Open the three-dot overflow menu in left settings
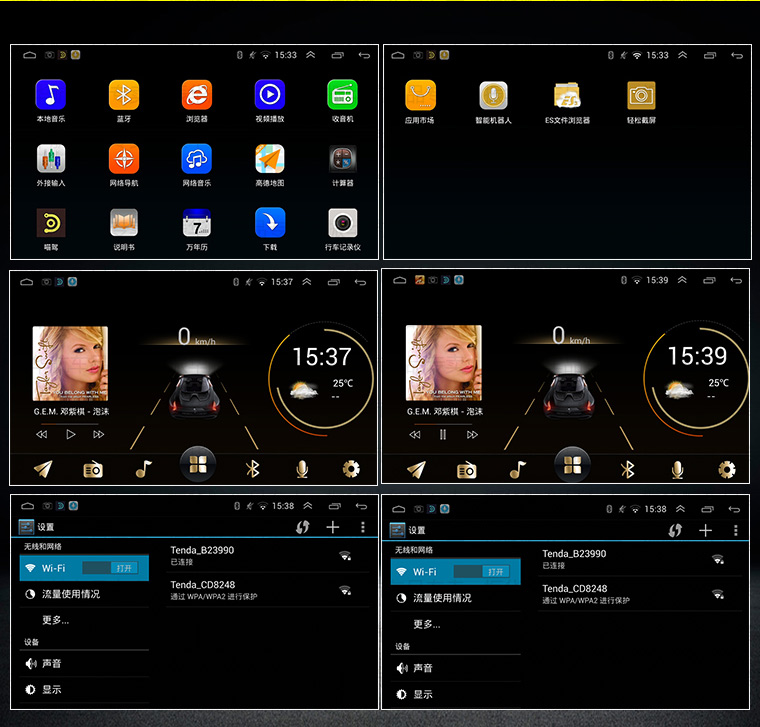 tap(363, 527)
